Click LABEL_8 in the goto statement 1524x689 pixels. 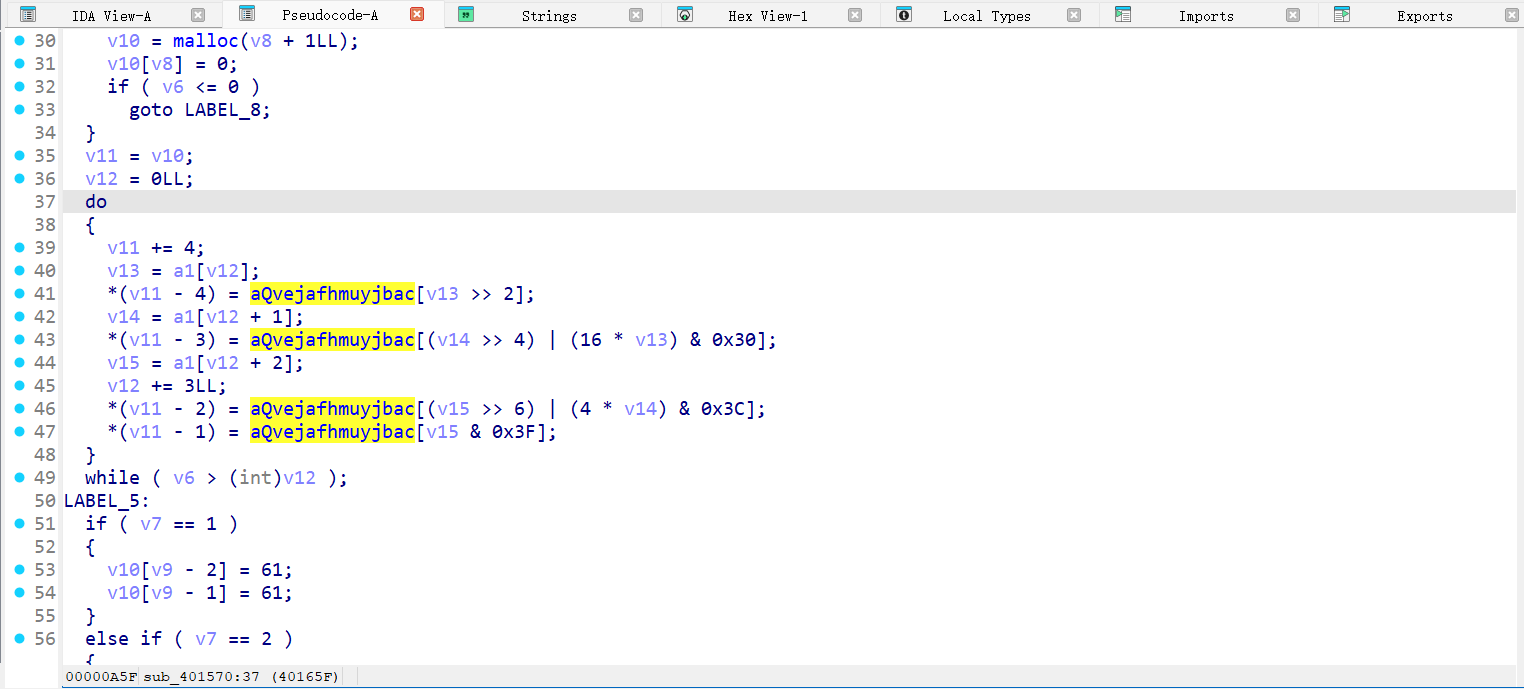pos(227,110)
